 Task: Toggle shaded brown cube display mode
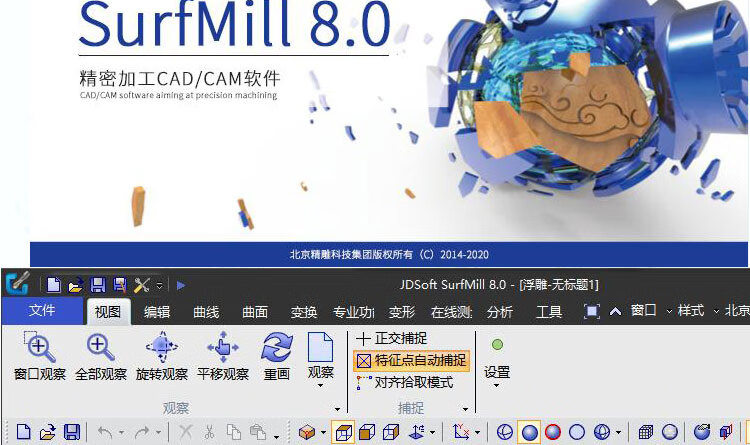point(367,432)
